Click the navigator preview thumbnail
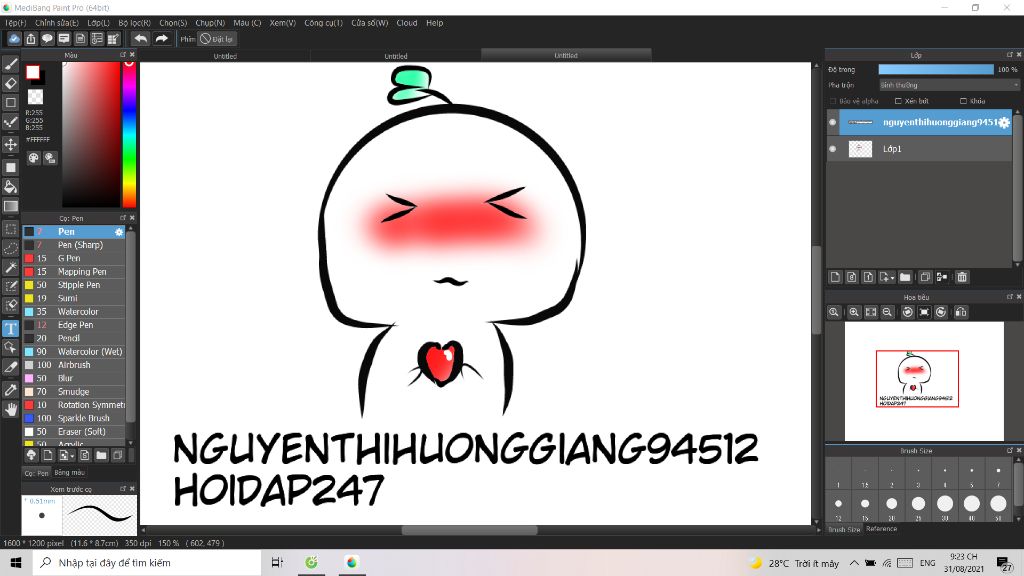 [x=924, y=381]
